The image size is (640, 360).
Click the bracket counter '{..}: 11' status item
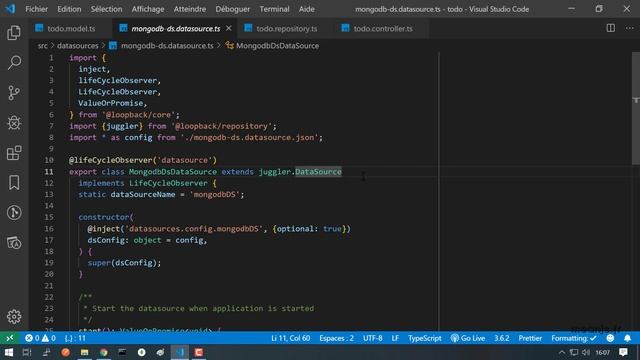tap(75, 338)
